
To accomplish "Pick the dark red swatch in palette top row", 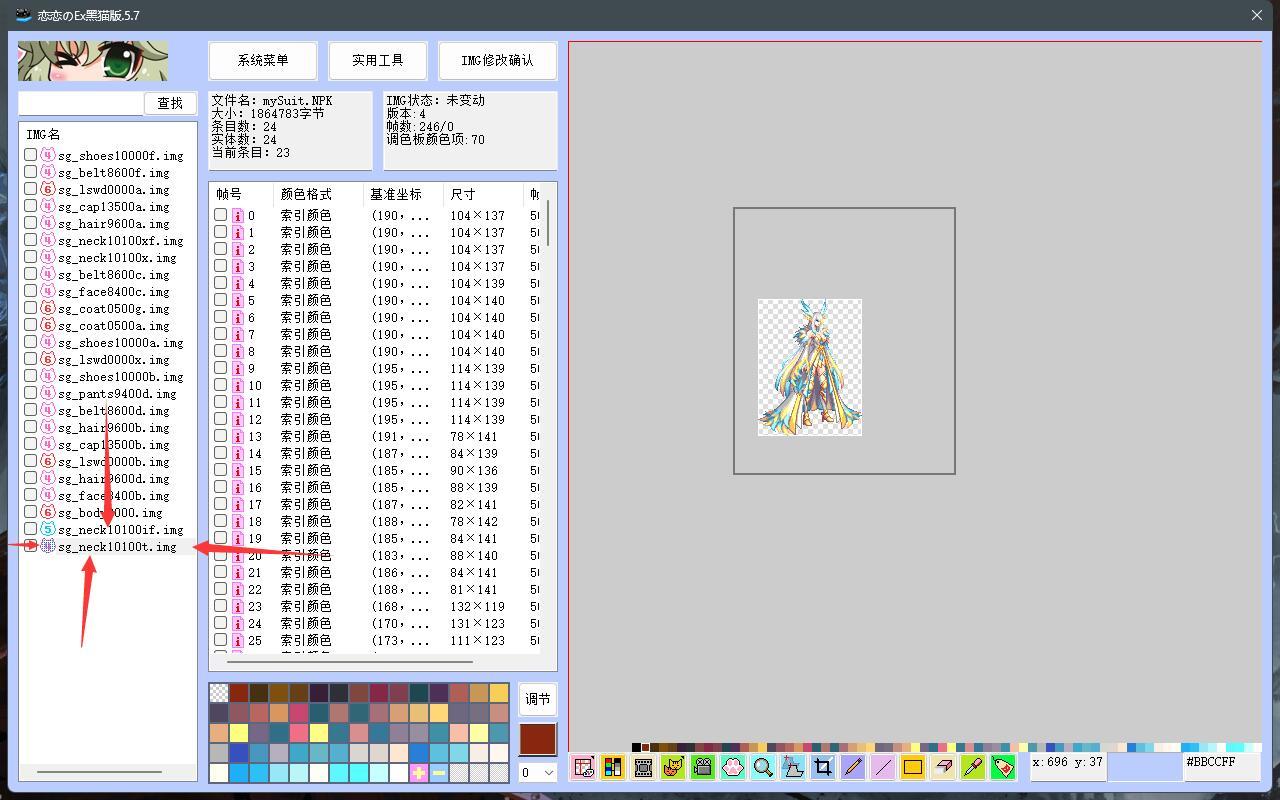I will coord(239,693).
